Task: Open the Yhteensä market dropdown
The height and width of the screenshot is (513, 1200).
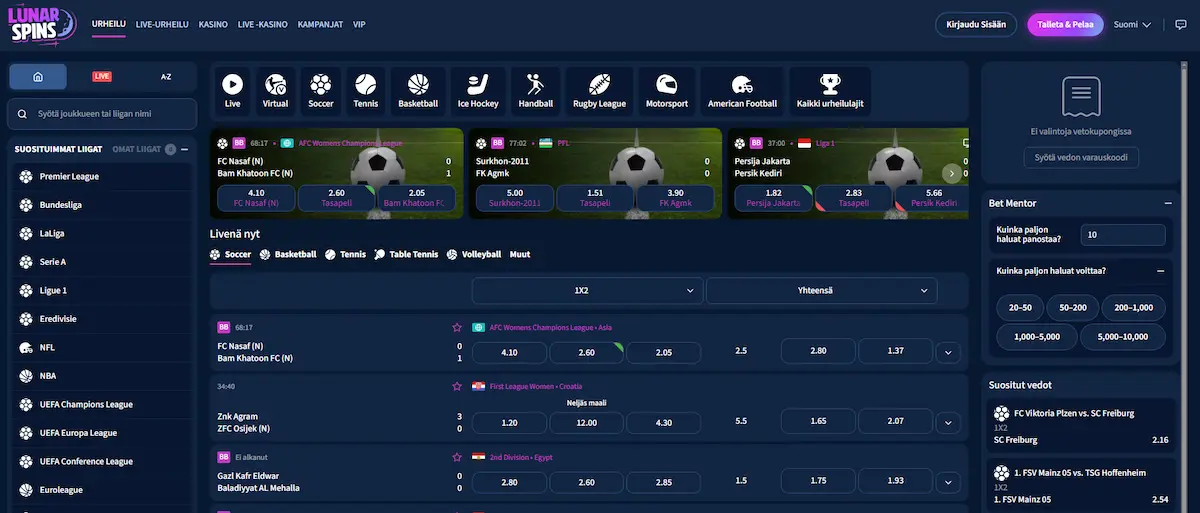Action: coord(821,291)
